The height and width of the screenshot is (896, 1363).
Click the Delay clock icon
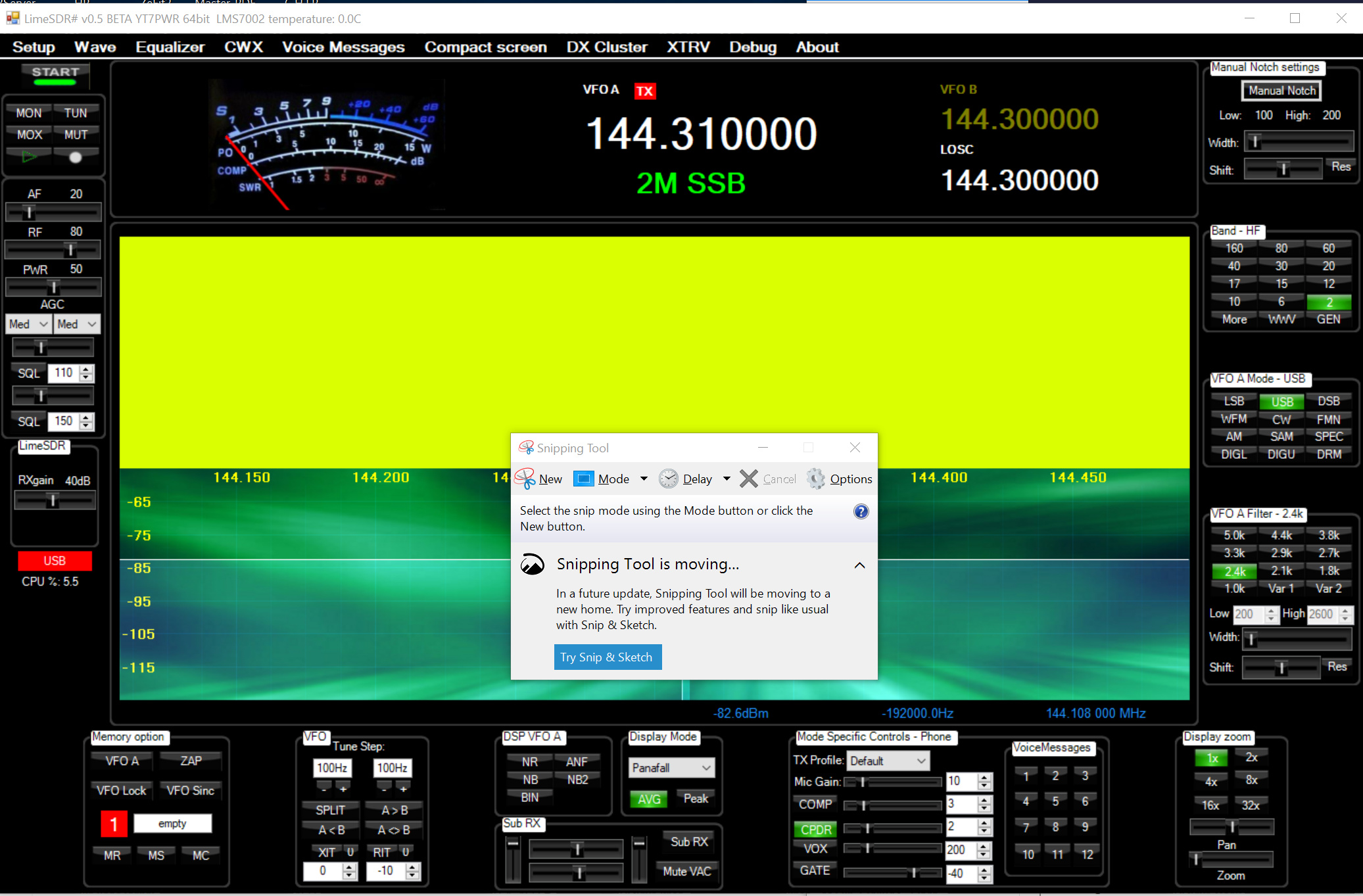(668, 479)
